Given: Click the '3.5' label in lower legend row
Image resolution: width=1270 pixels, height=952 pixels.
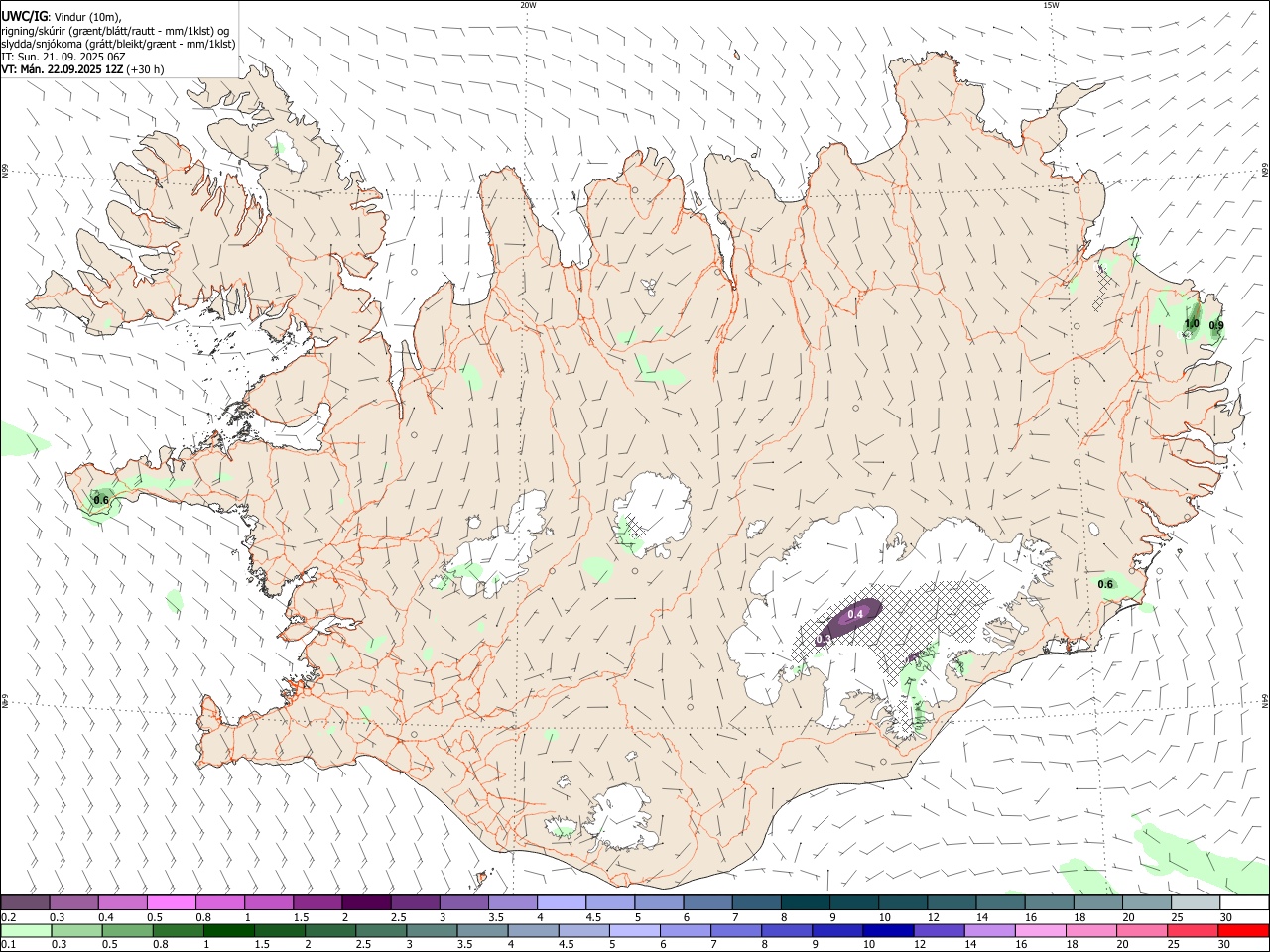Looking at the screenshot, I should point(463,945).
